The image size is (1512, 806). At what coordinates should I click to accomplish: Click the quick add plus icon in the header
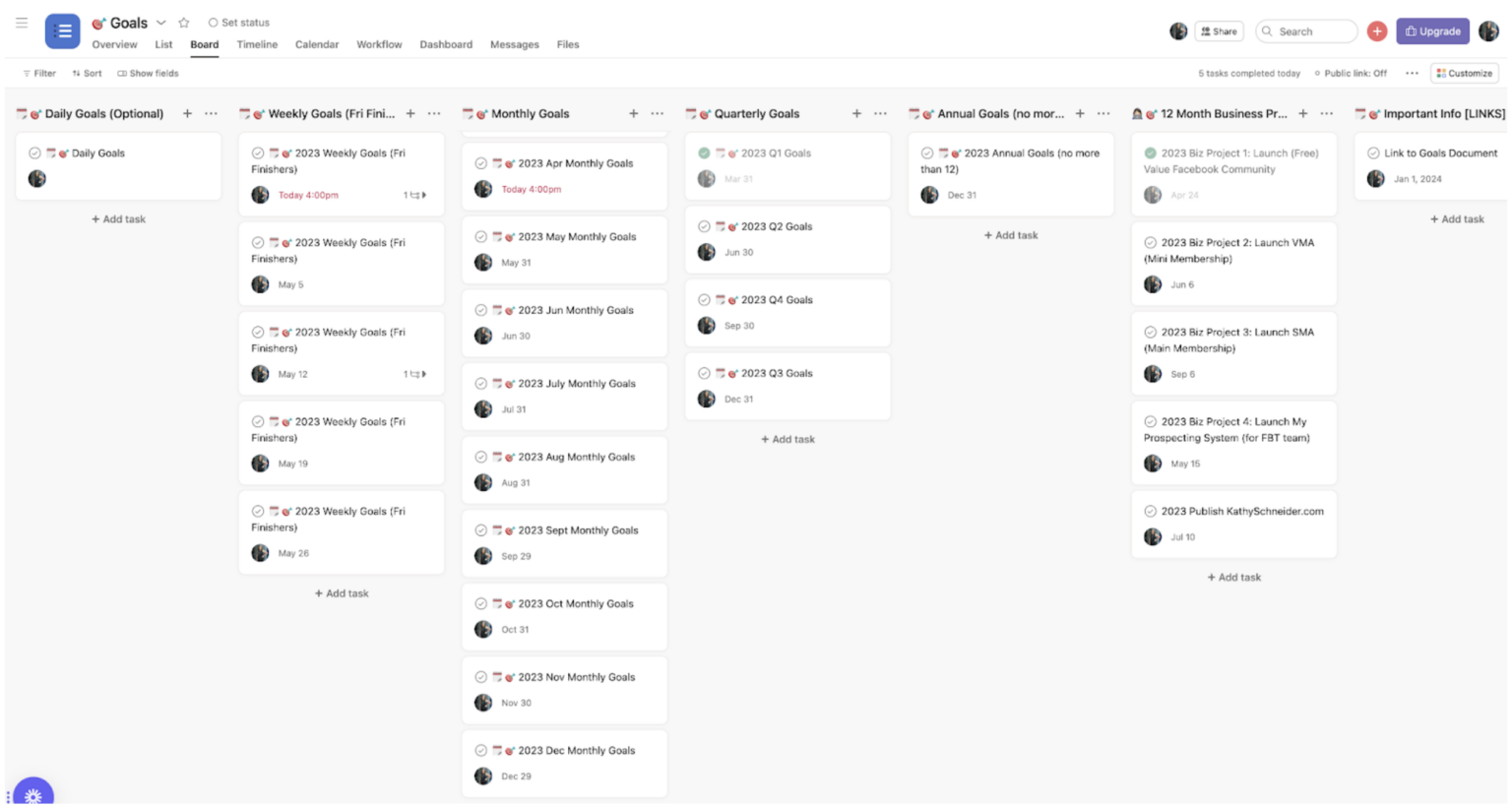pos(1377,31)
